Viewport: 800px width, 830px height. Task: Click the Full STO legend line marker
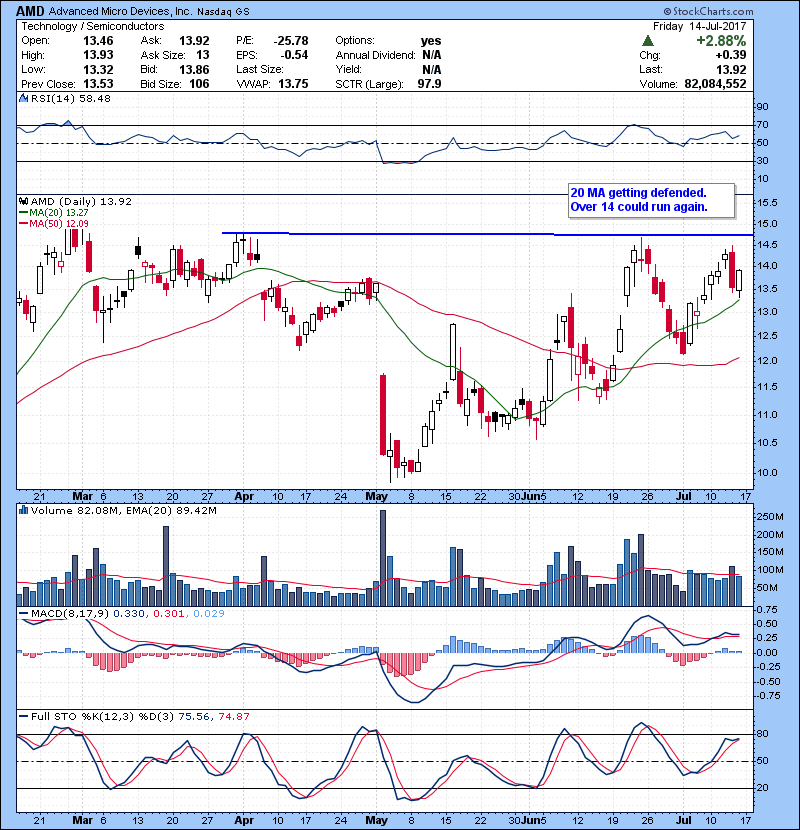23,717
